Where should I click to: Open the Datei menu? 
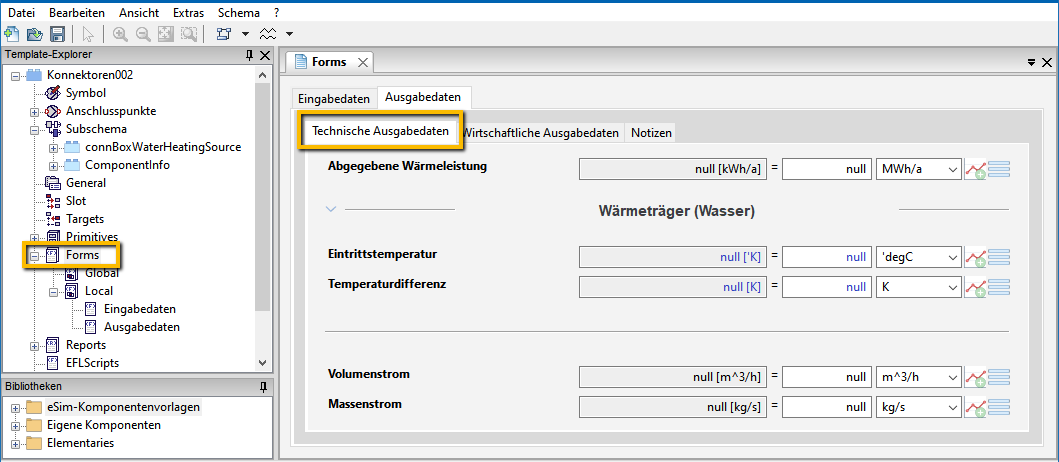(x=21, y=13)
